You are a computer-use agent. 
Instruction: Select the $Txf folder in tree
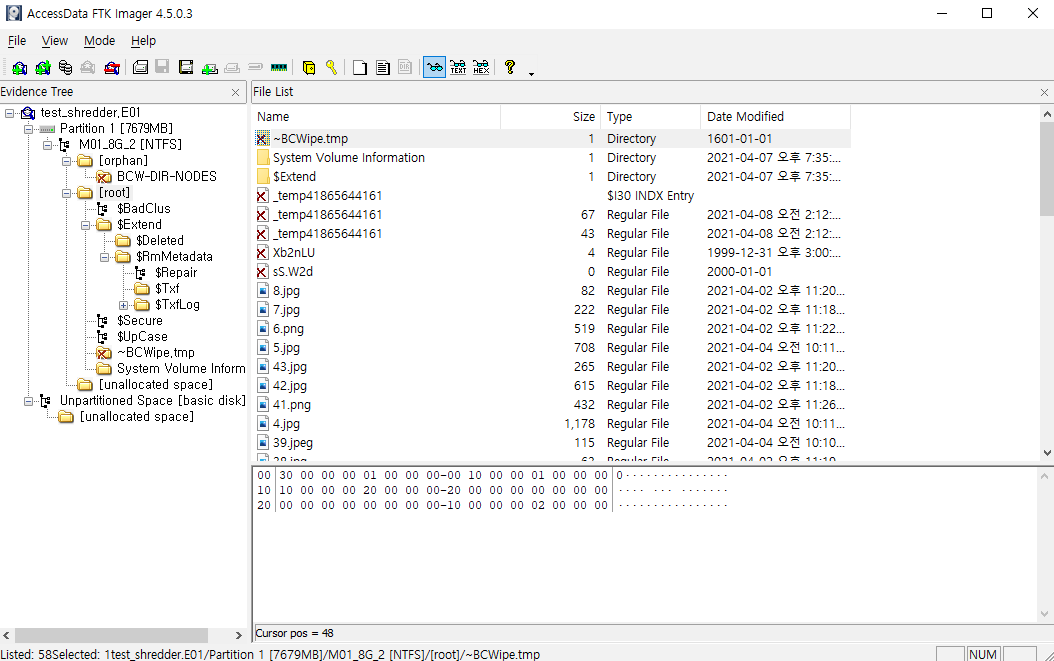pyautogui.click(x=167, y=289)
